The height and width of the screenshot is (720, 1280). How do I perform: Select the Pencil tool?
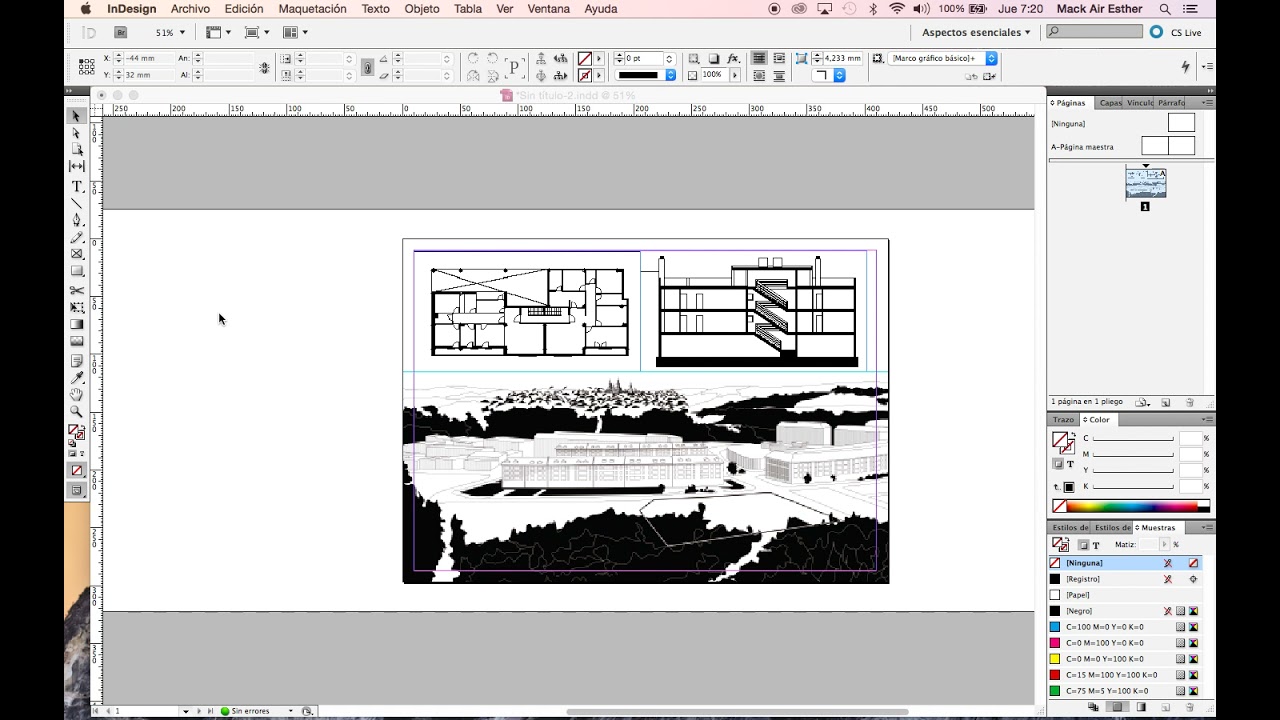76,237
